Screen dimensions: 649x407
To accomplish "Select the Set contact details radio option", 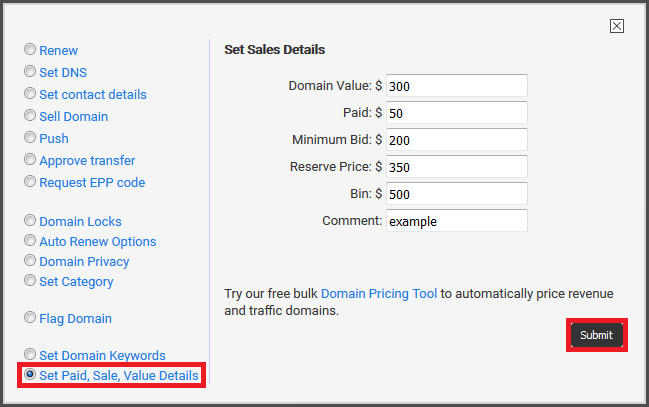I will click(x=30, y=93).
